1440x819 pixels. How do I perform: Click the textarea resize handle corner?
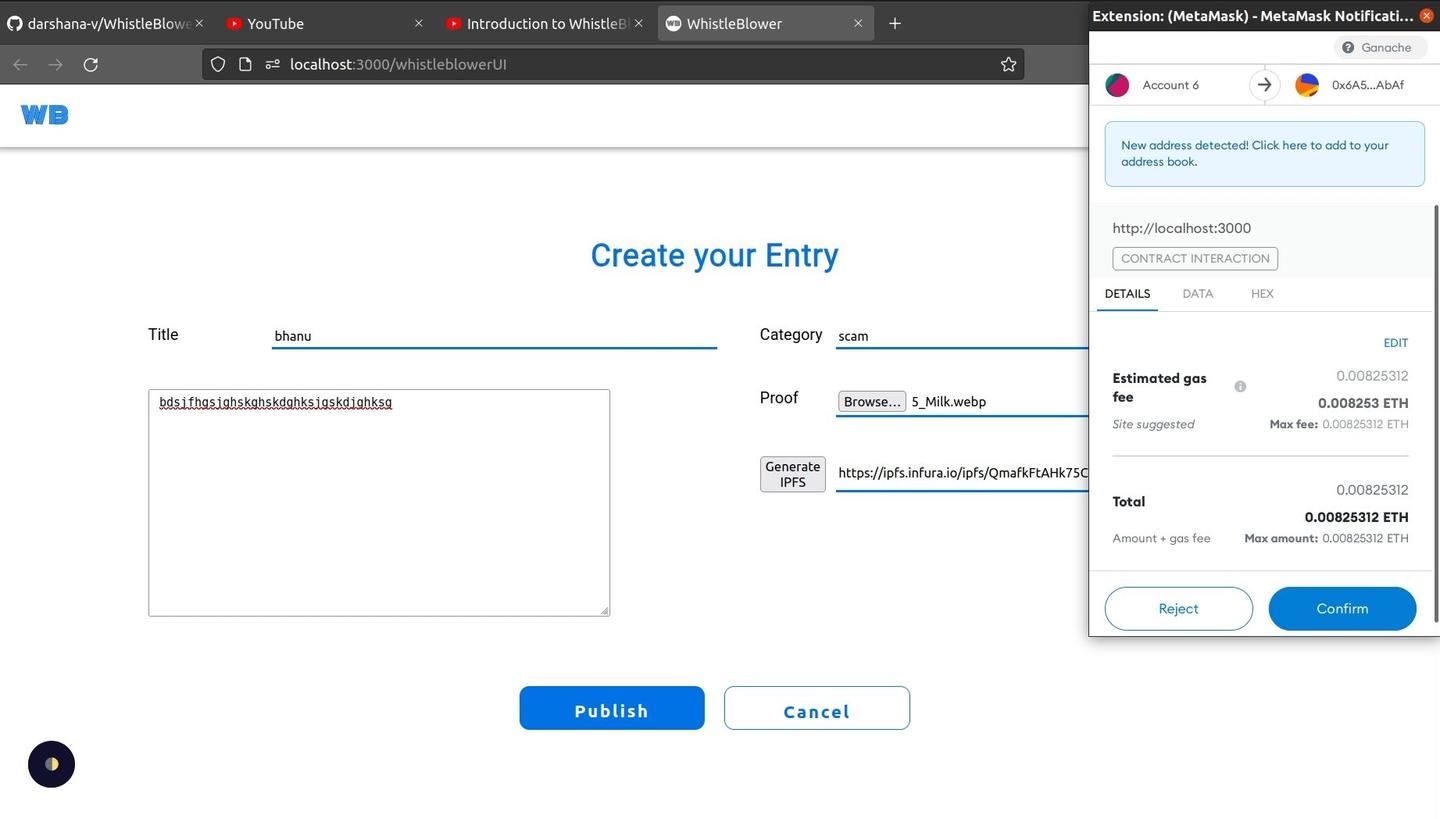click(x=604, y=610)
